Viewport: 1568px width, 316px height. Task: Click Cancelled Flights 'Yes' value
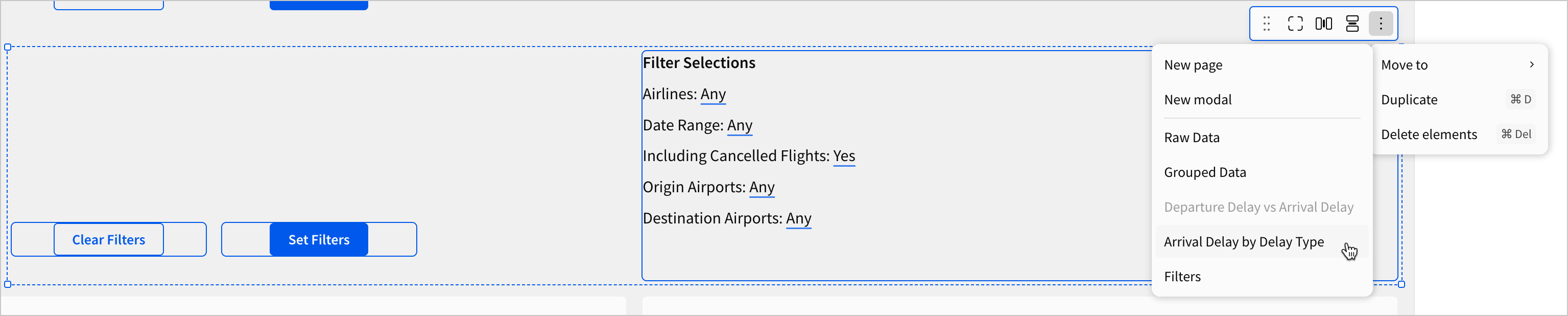pos(844,156)
